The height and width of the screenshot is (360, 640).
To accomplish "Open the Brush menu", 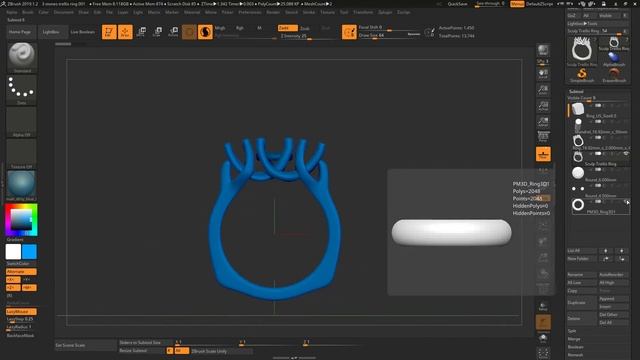I will [28, 12].
